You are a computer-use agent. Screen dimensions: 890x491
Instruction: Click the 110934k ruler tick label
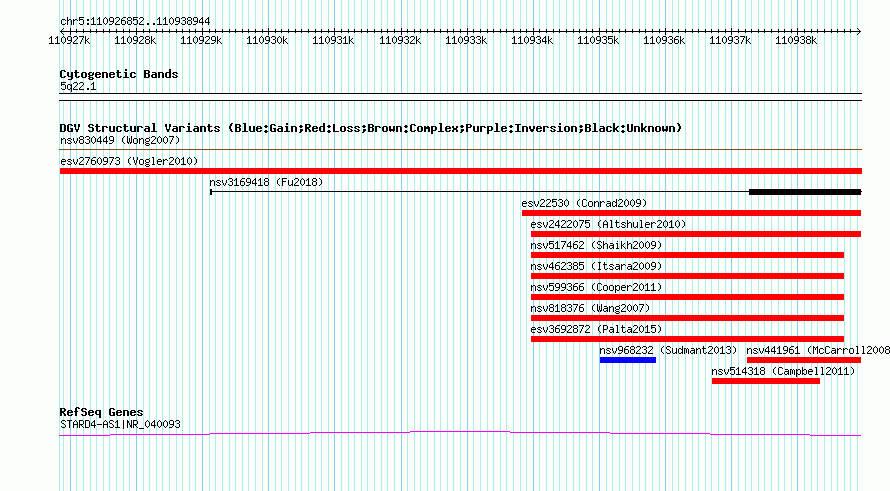(532, 40)
